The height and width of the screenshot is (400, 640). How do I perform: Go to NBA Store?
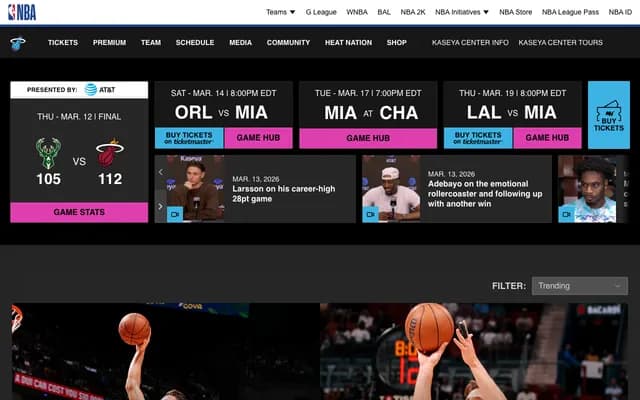(x=516, y=12)
